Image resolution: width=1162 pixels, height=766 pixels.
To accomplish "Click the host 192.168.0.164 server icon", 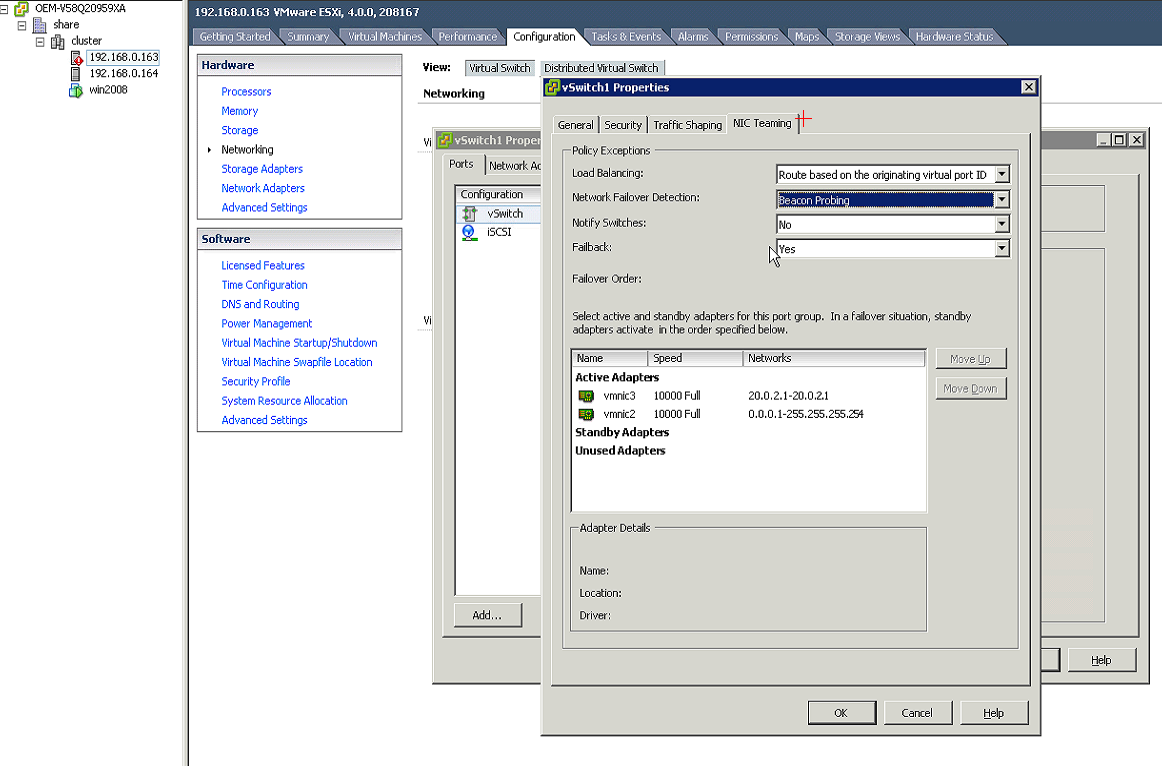I will (76, 73).
